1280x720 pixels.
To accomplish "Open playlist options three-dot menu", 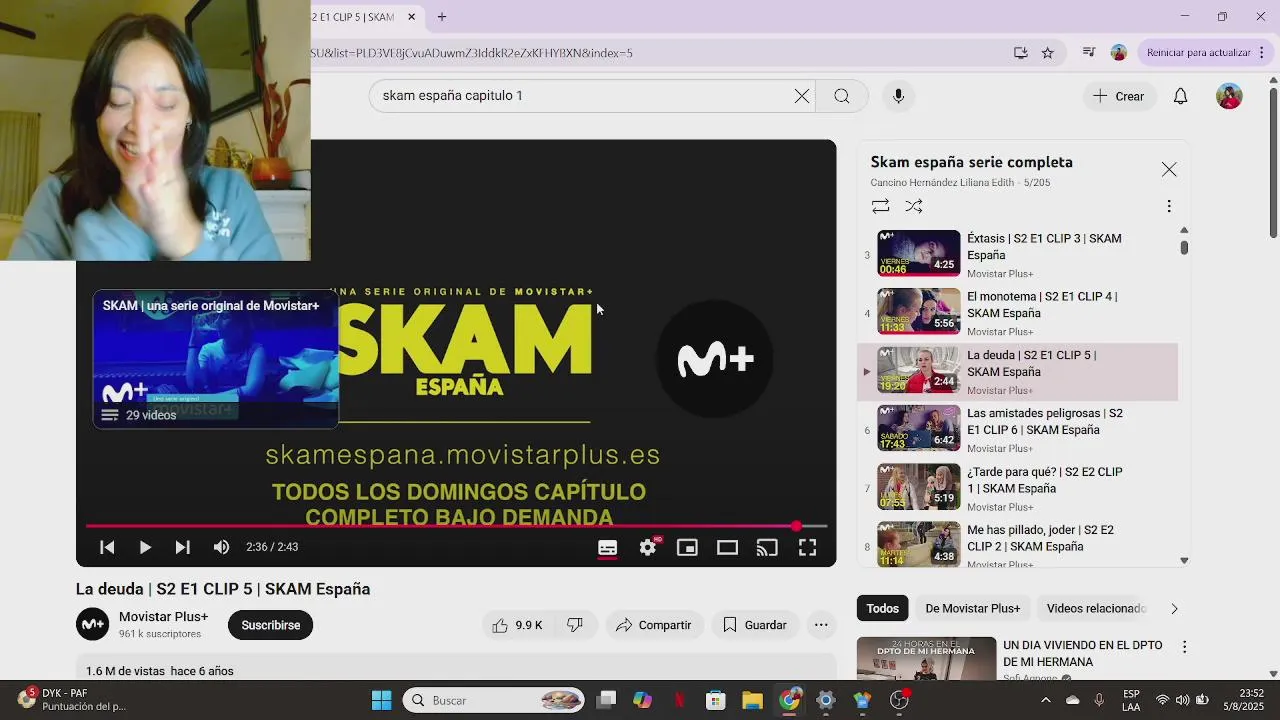I will 1169,206.
